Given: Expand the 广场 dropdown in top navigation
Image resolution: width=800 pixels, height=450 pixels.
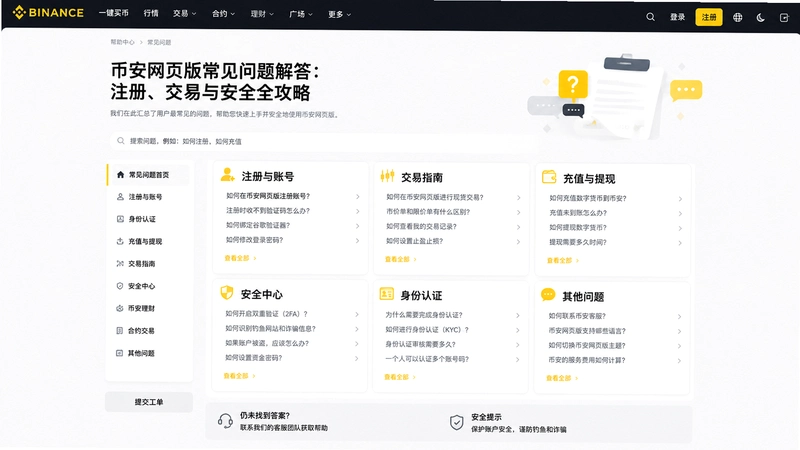Looking at the screenshot, I should [301, 14].
